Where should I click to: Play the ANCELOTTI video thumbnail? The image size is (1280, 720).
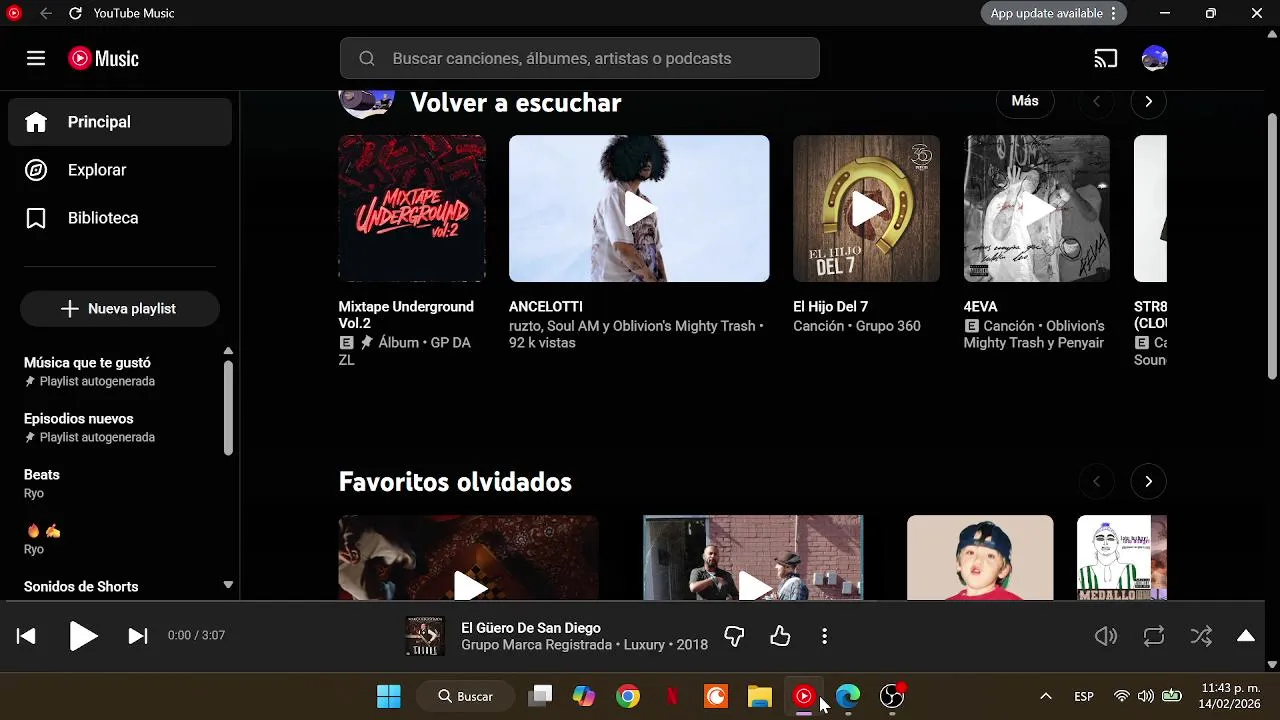click(x=639, y=208)
